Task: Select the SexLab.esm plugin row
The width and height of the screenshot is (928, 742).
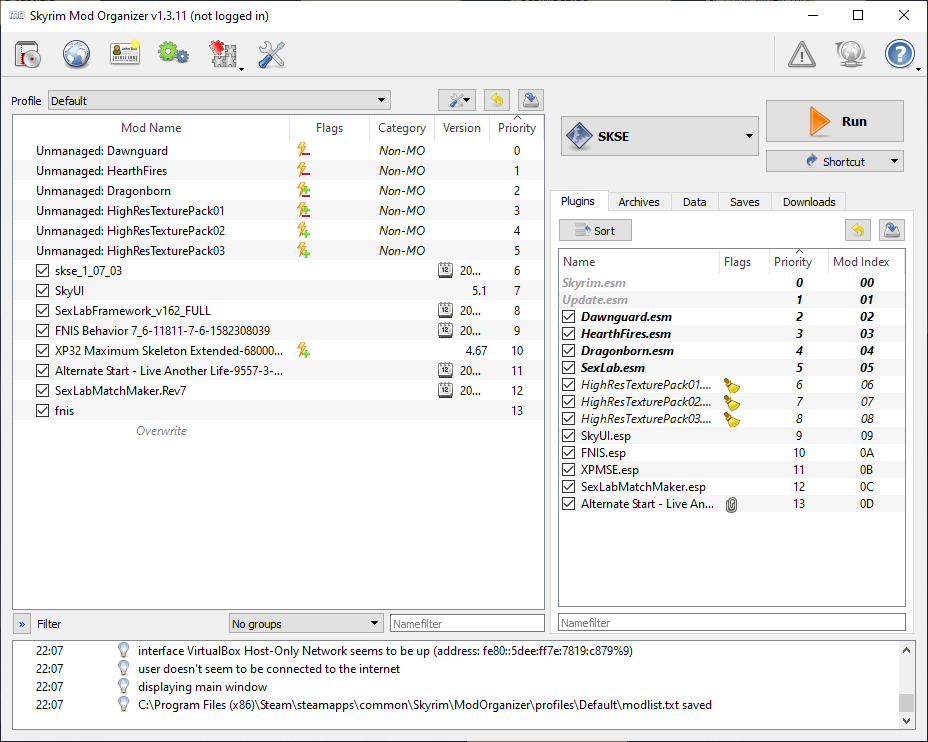Action: coord(732,367)
